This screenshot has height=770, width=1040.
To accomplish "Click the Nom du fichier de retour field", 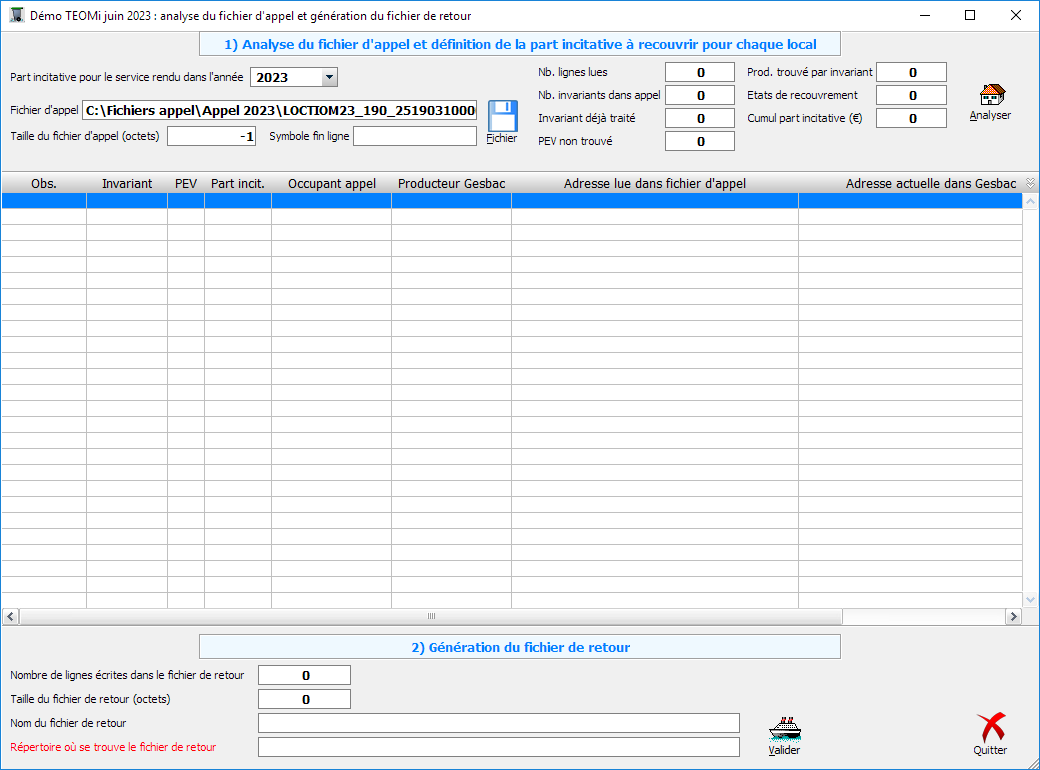I will 498,723.
